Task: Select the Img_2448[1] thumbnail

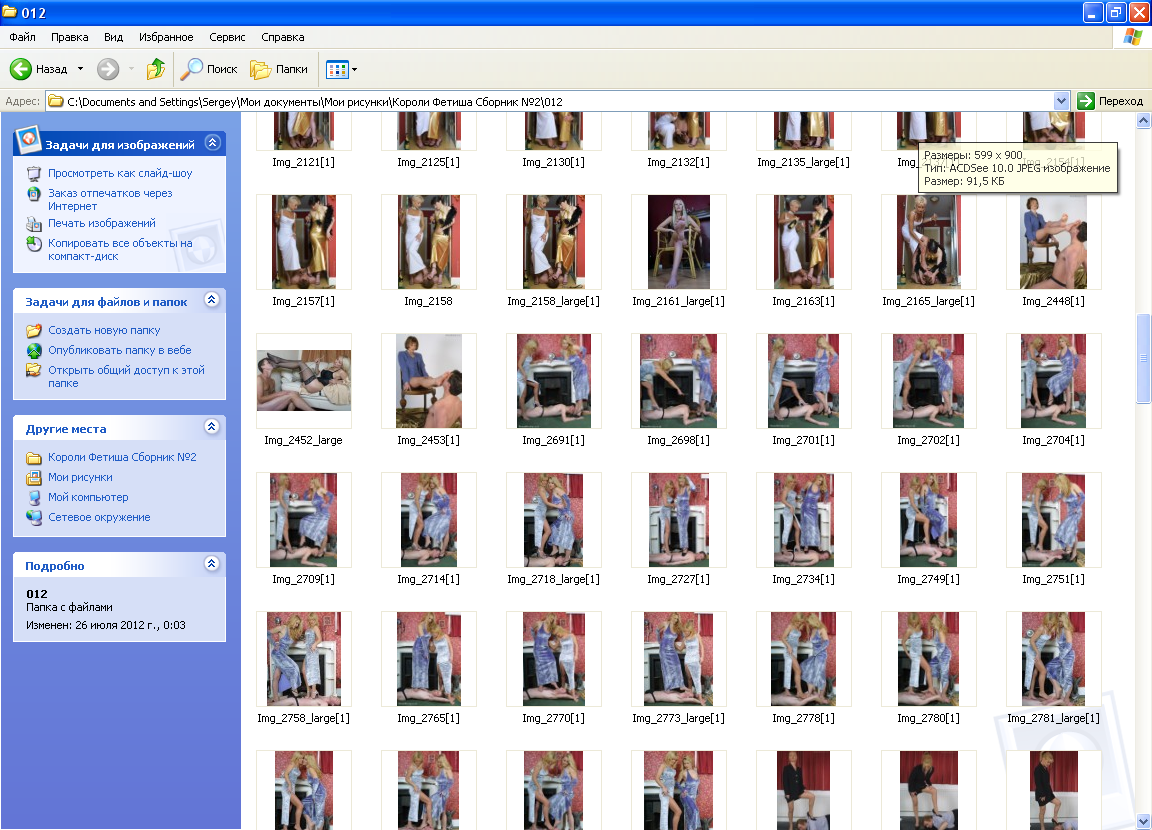Action: [x=1053, y=242]
